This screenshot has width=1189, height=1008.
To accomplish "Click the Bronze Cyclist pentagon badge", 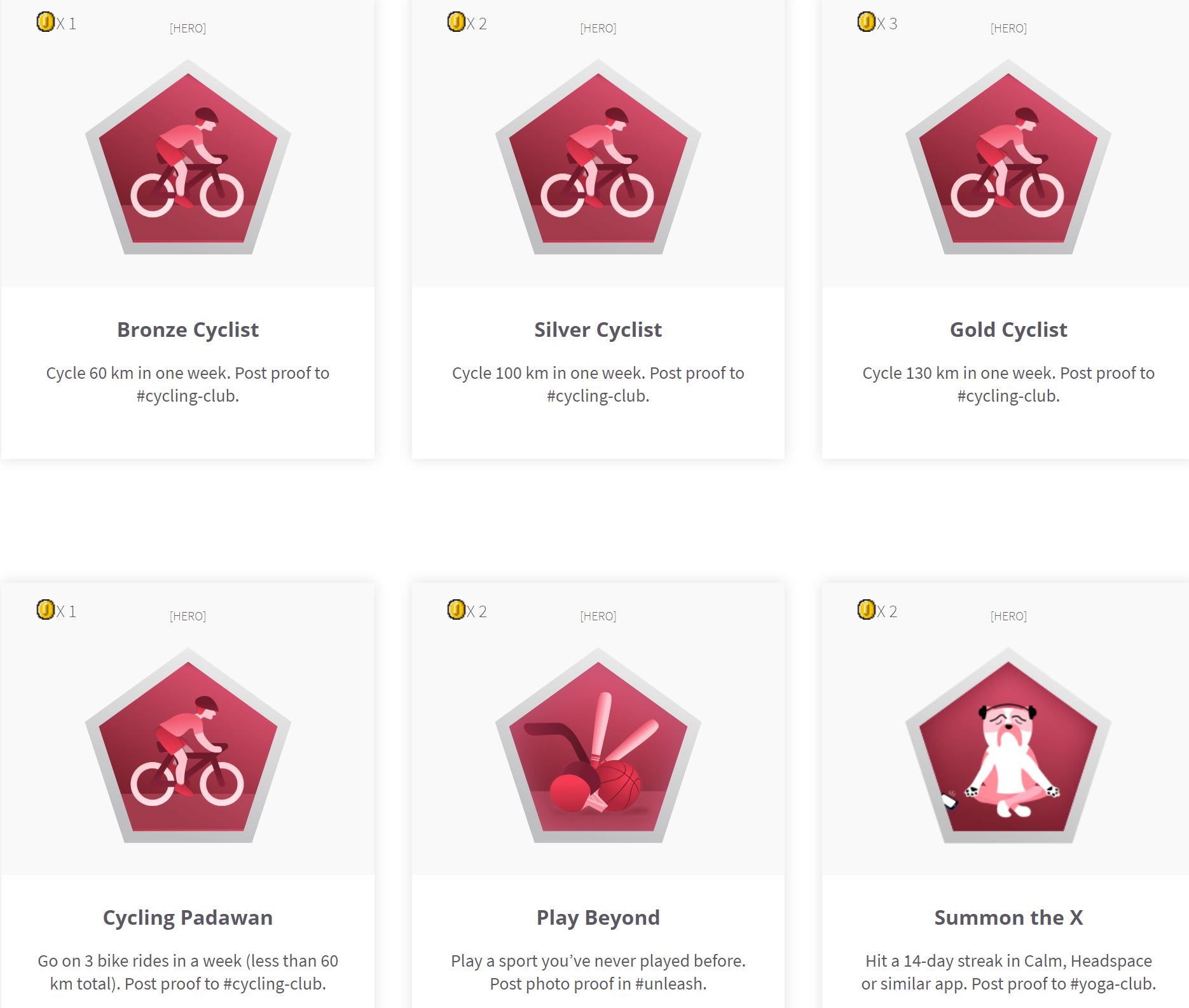I will click(x=188, y=157).
